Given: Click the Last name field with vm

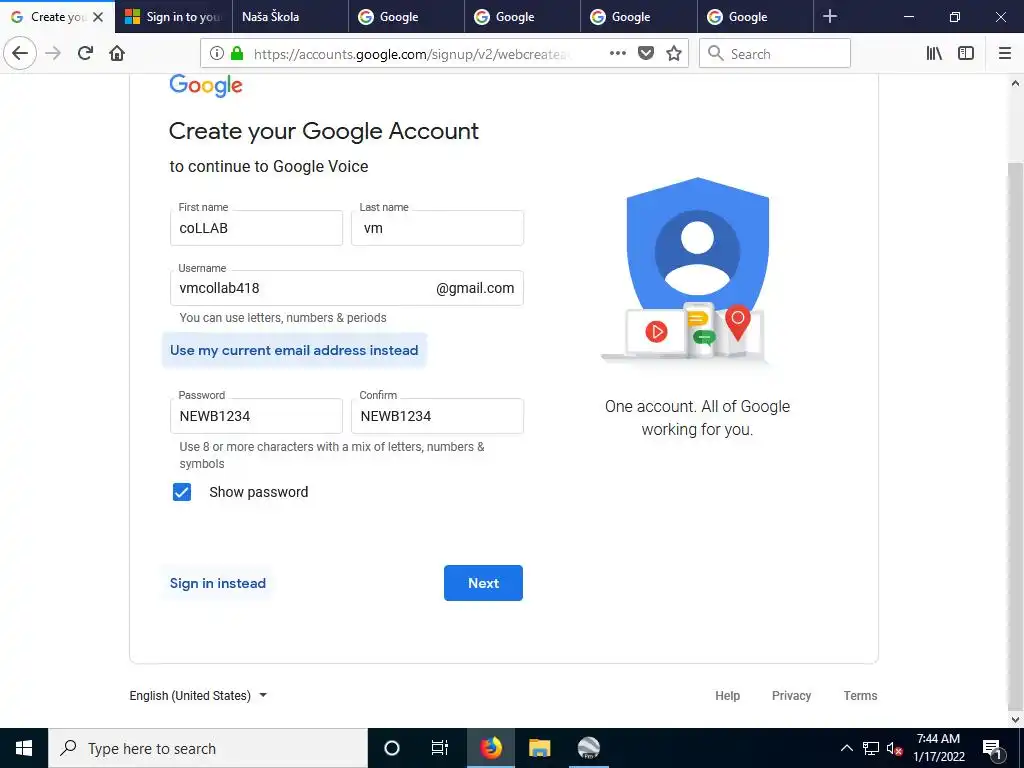Looking at the screenshot, I should click(x=438, y=228).
